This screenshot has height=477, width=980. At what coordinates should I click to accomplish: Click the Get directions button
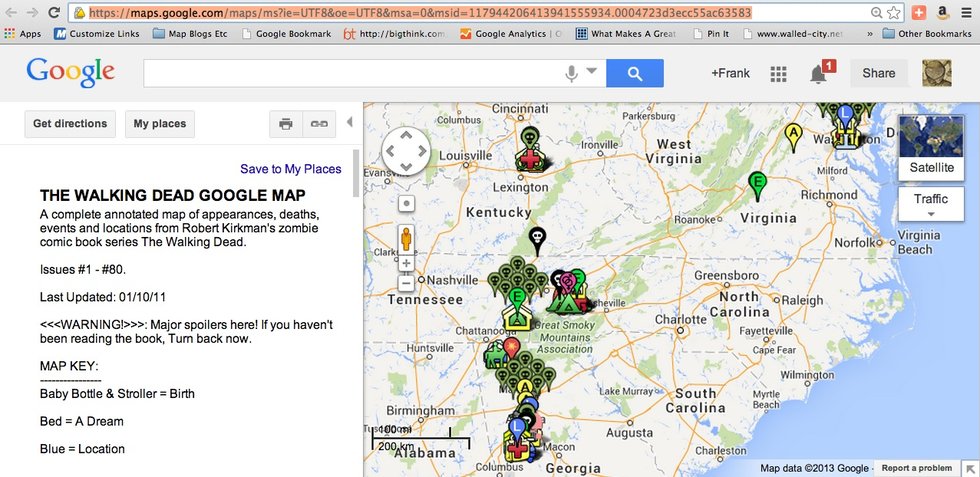[70, 124]
